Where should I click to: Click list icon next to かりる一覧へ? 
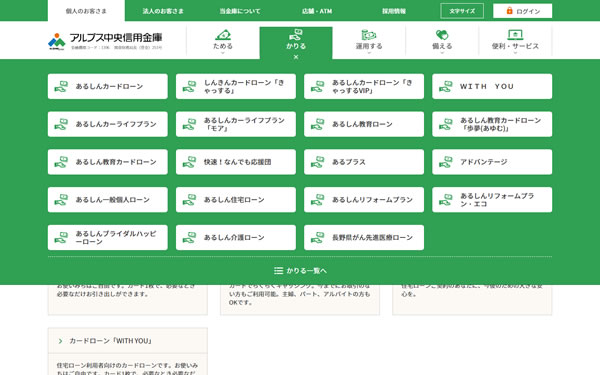pos(279,271)
